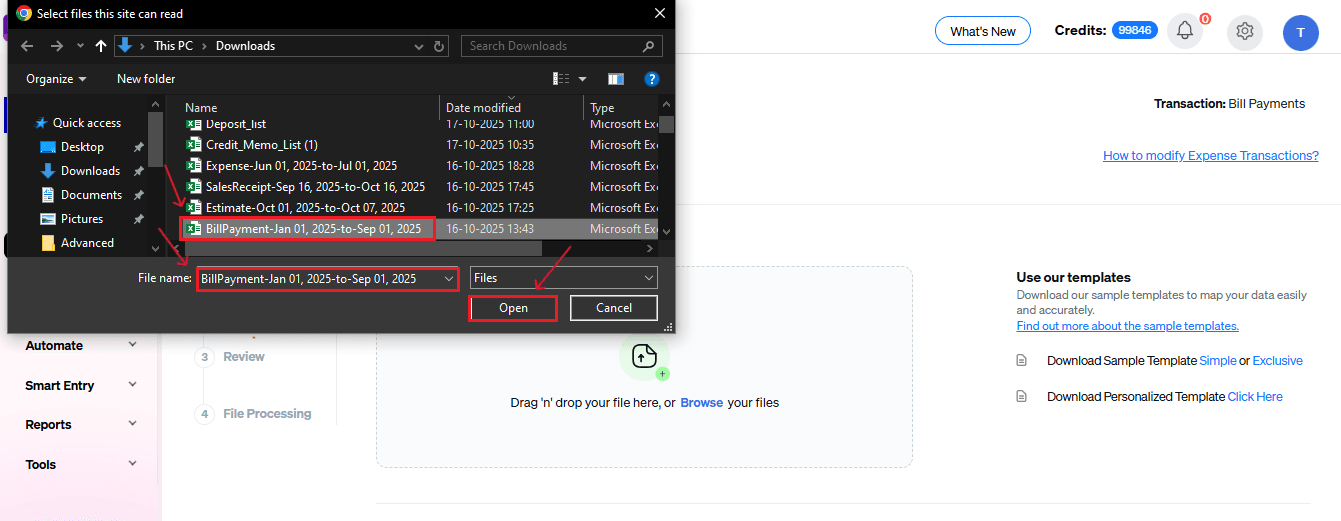Screen dimensions: 1341x521
Task: Create a New folder
Action: 146,79
